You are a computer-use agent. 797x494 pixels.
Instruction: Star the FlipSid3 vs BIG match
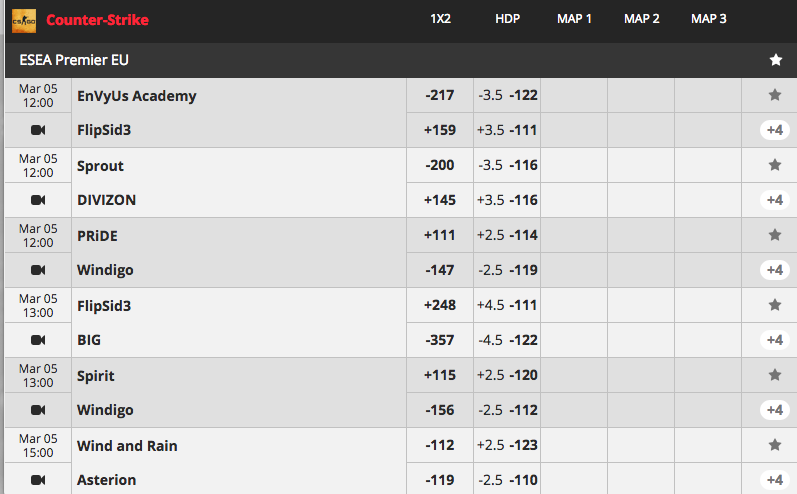point(775,305)
